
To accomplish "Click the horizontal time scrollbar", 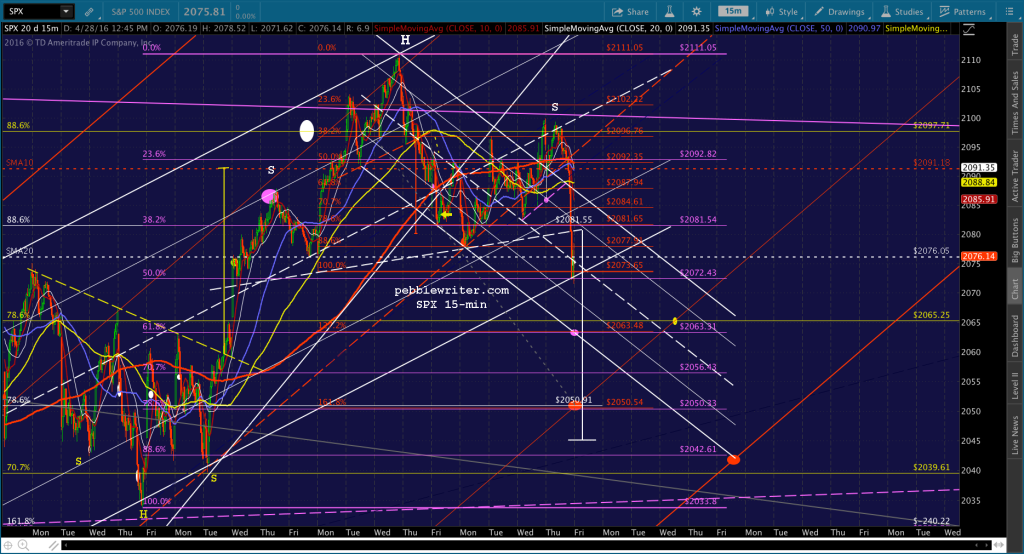I will (x=526, y=545).
